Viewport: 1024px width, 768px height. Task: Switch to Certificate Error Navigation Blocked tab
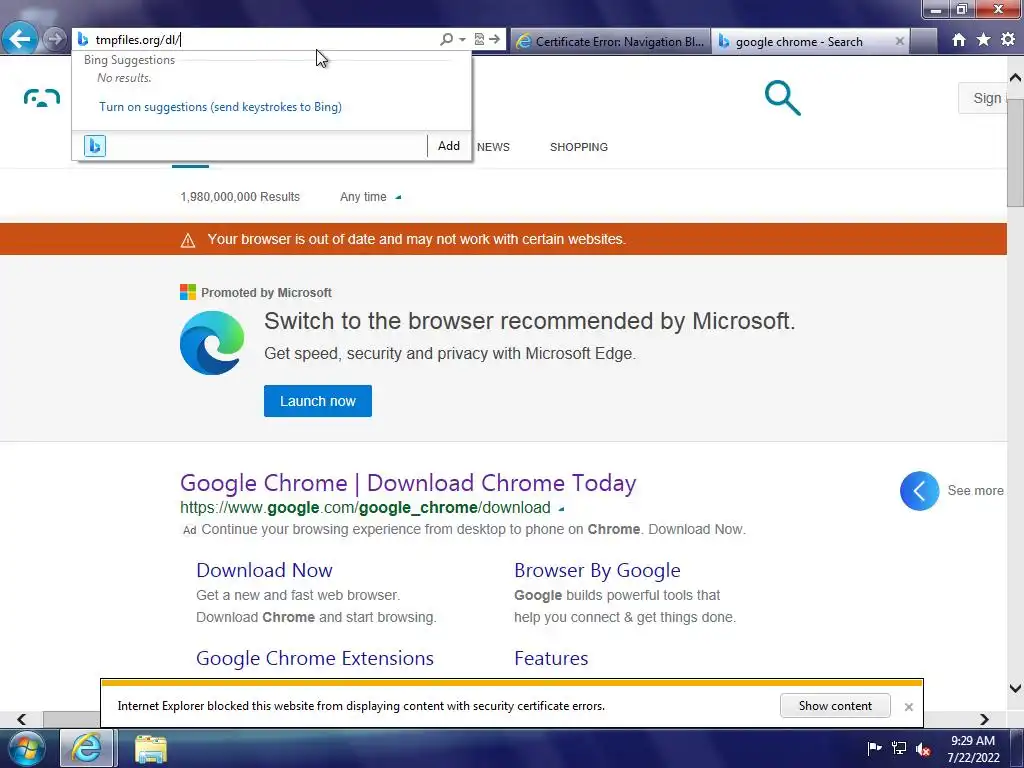(611, 41)
